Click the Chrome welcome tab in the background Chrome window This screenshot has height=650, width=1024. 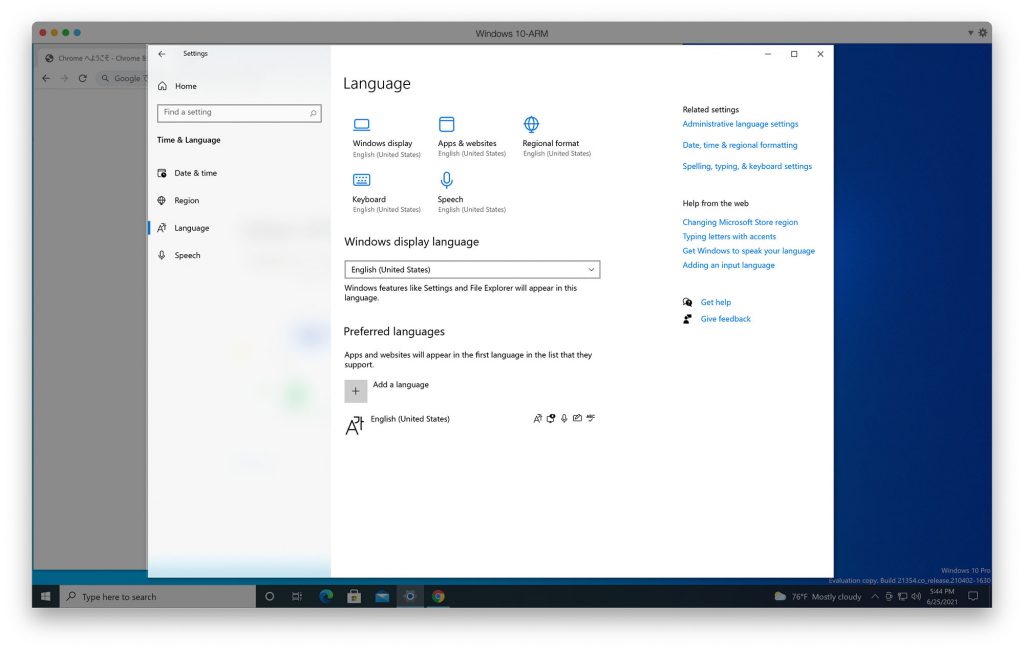(95, 58)
